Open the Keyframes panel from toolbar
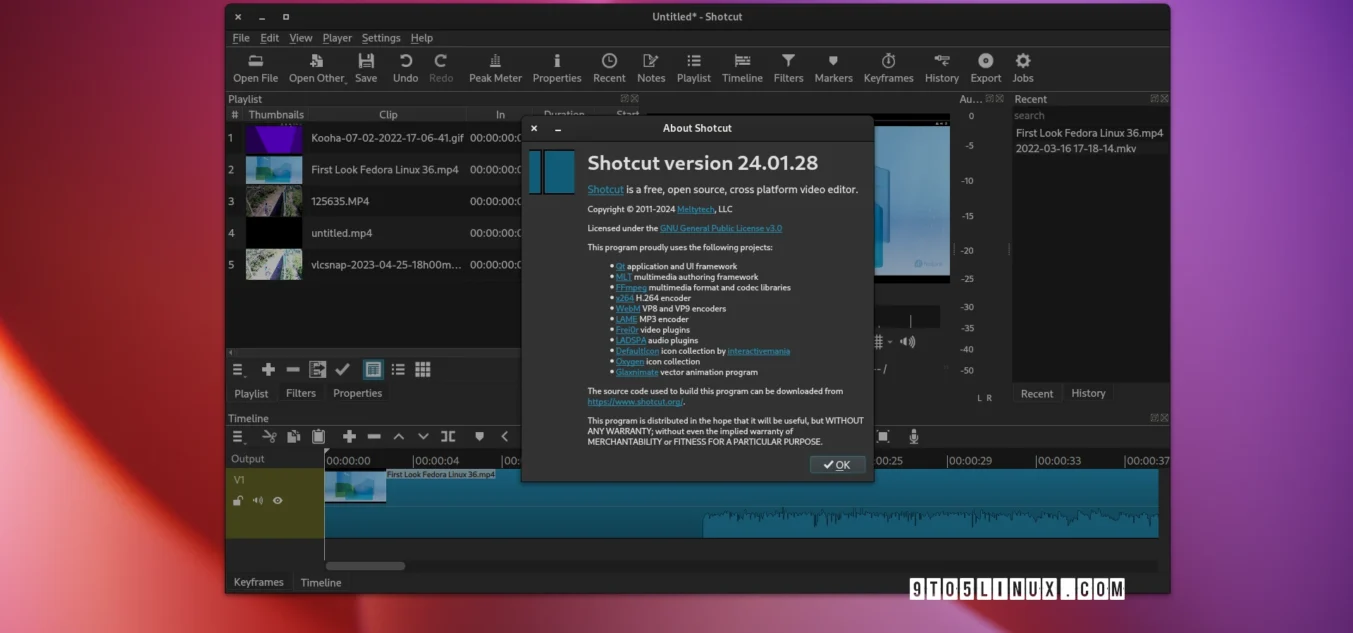 point(888,68)
